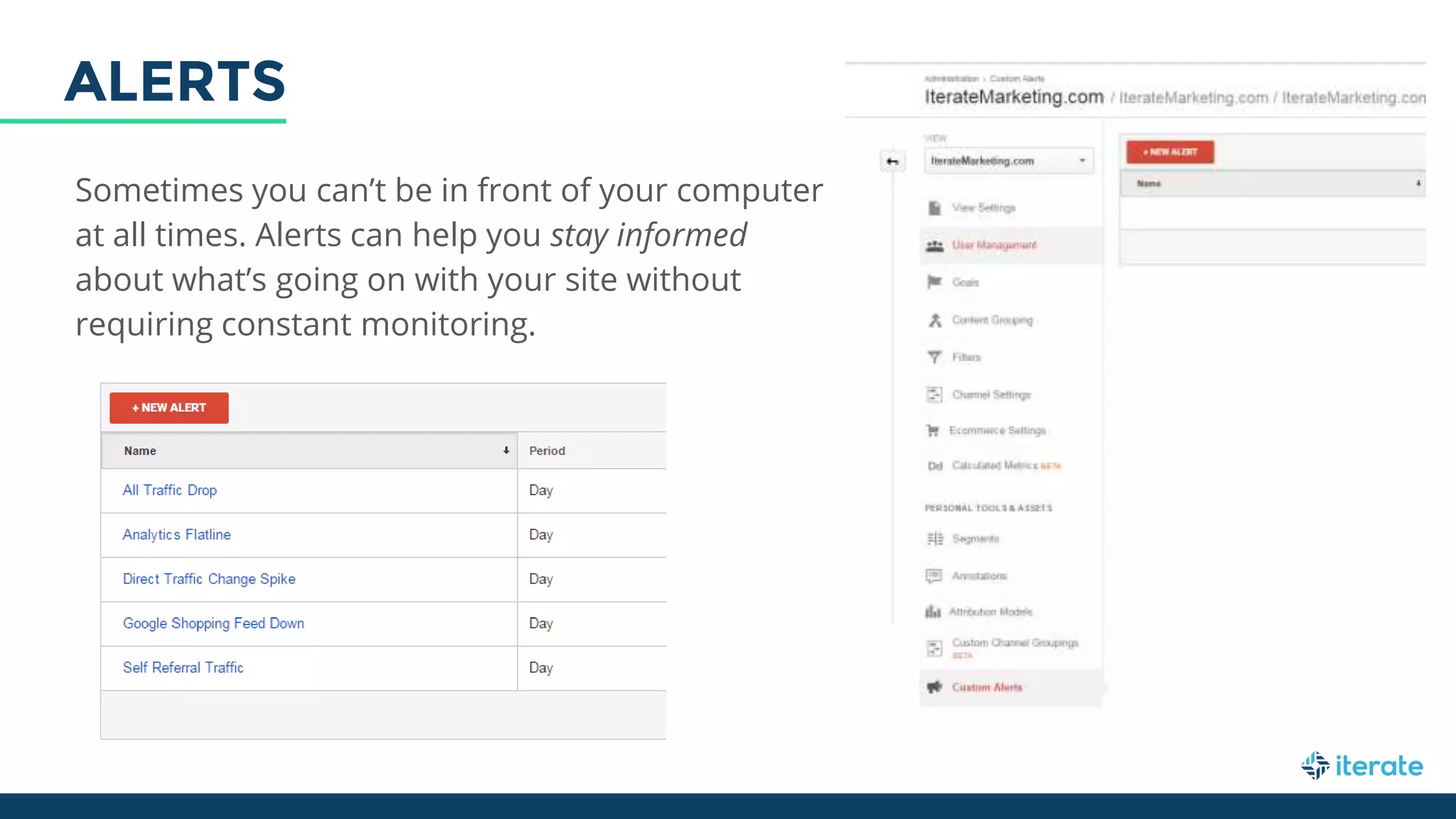
Task: Open Custom Alerts in the sidebar
Action: [987, 687]
